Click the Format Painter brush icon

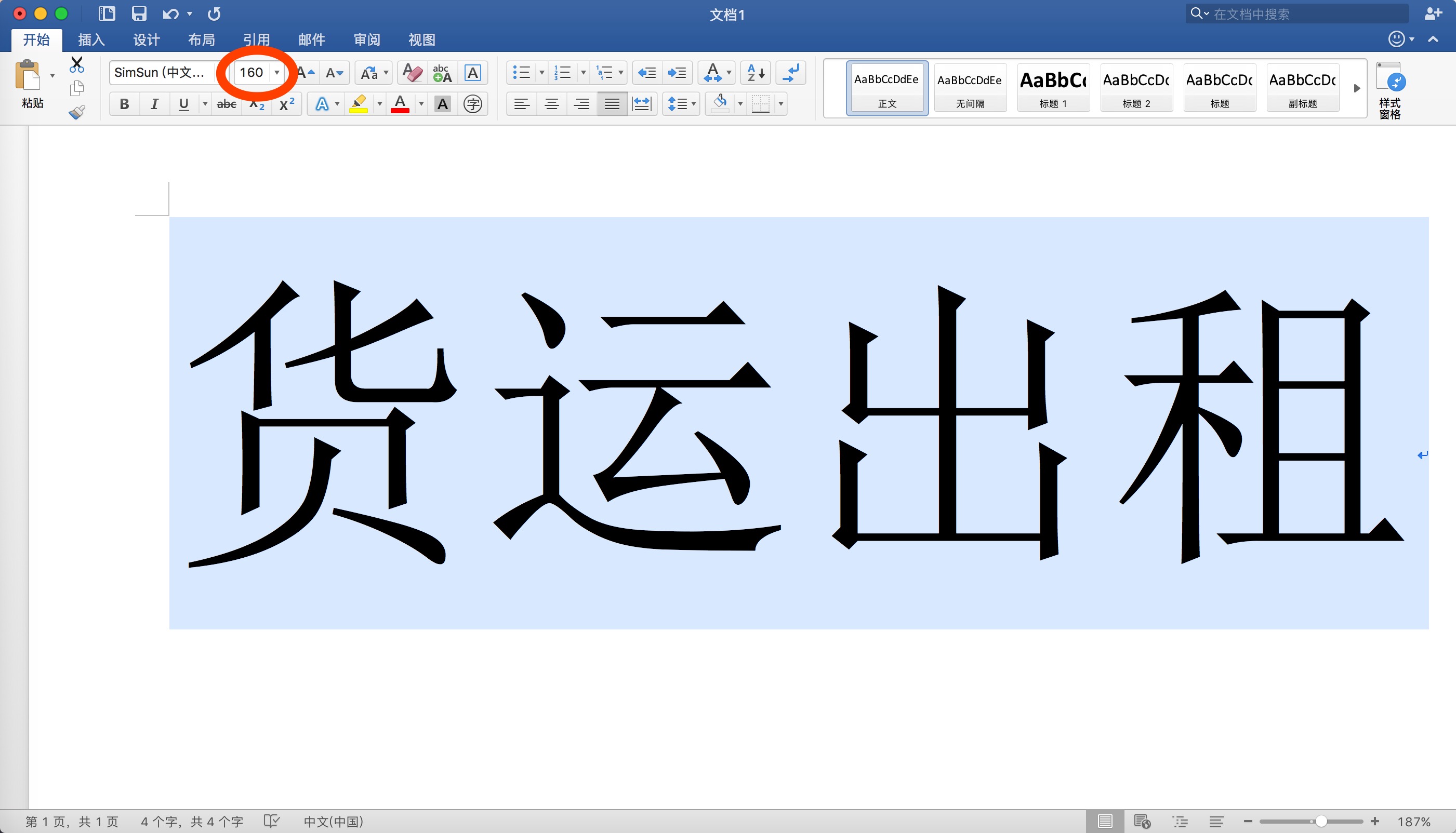pyautogui.click(x=77, y=112)
